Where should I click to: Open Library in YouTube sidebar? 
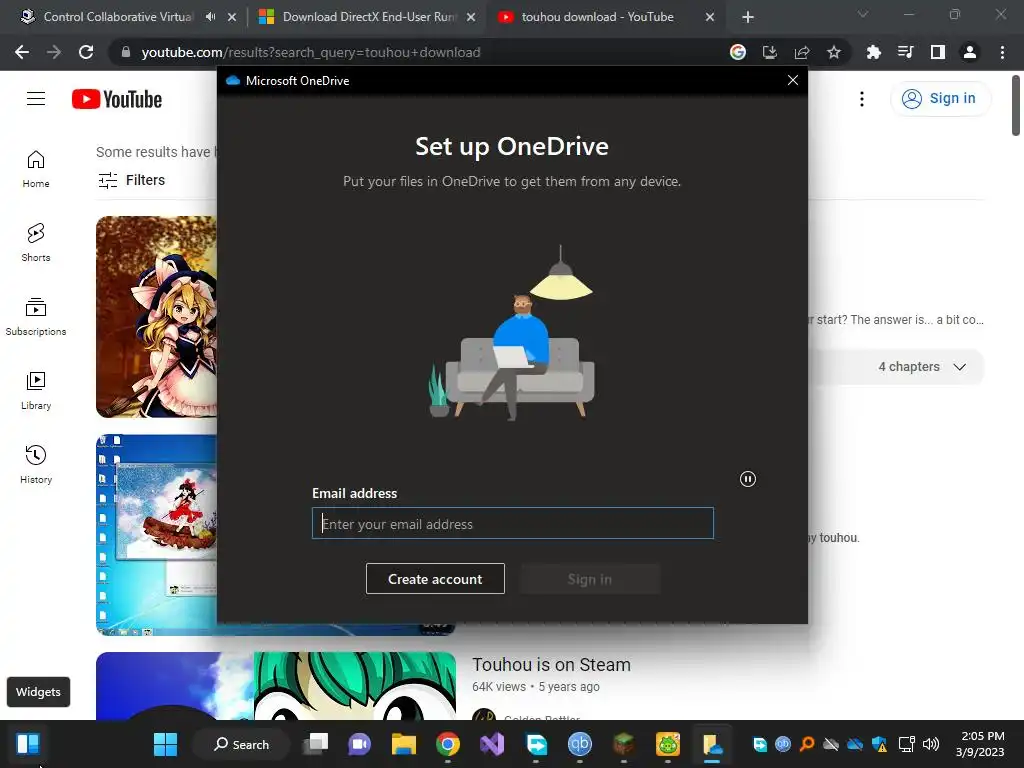coord(36,391)
